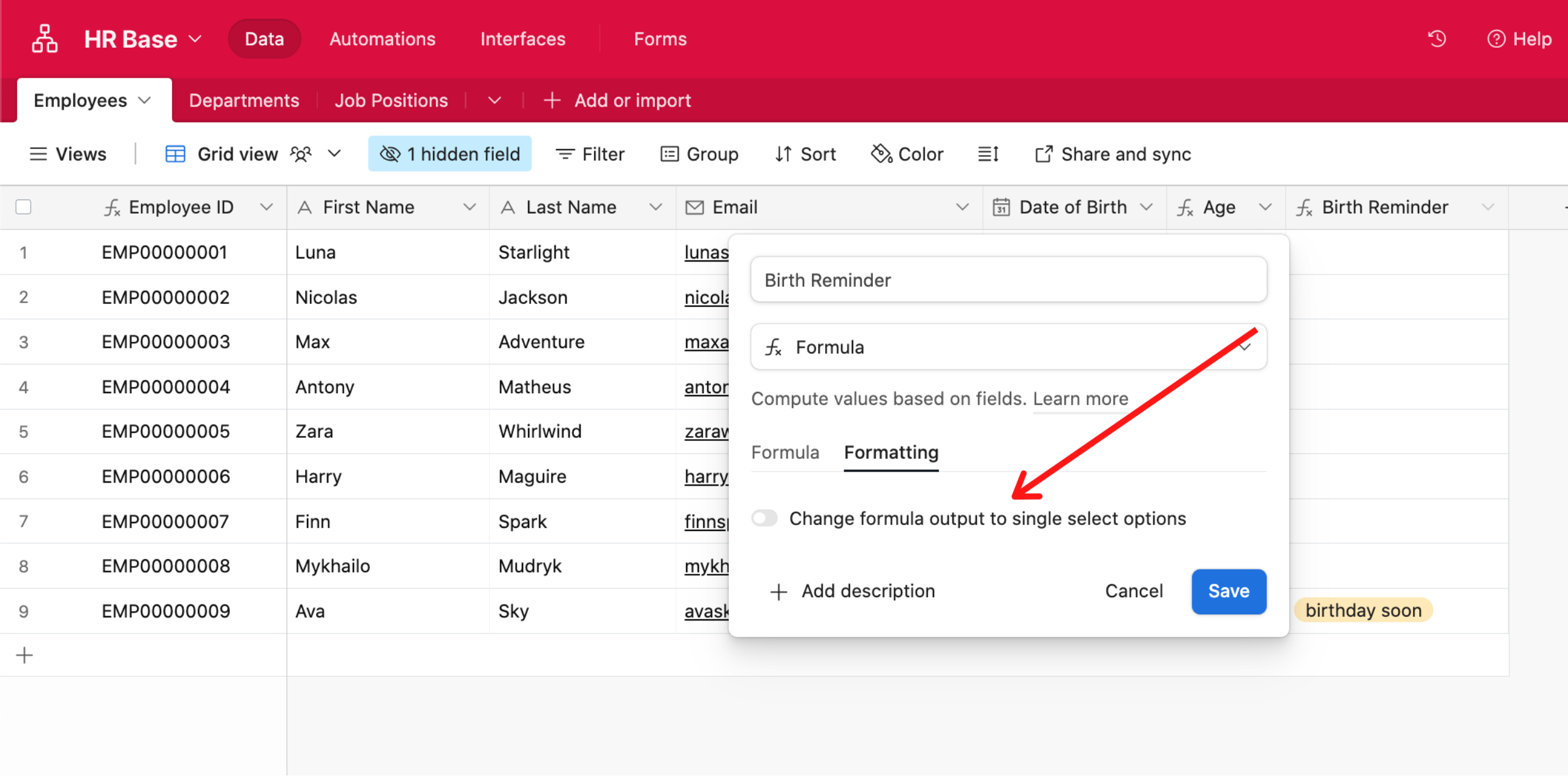Select the Mykhailo first name cell
The height and width of the screenshot is (776, 1568).
388,567
